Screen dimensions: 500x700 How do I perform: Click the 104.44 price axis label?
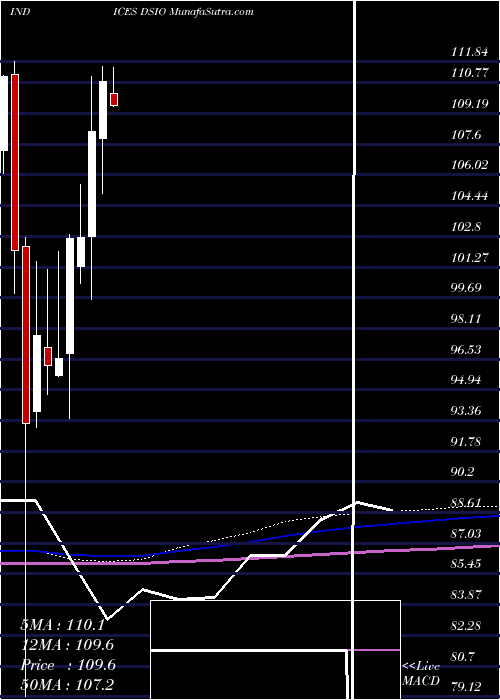tap(470, 196)
